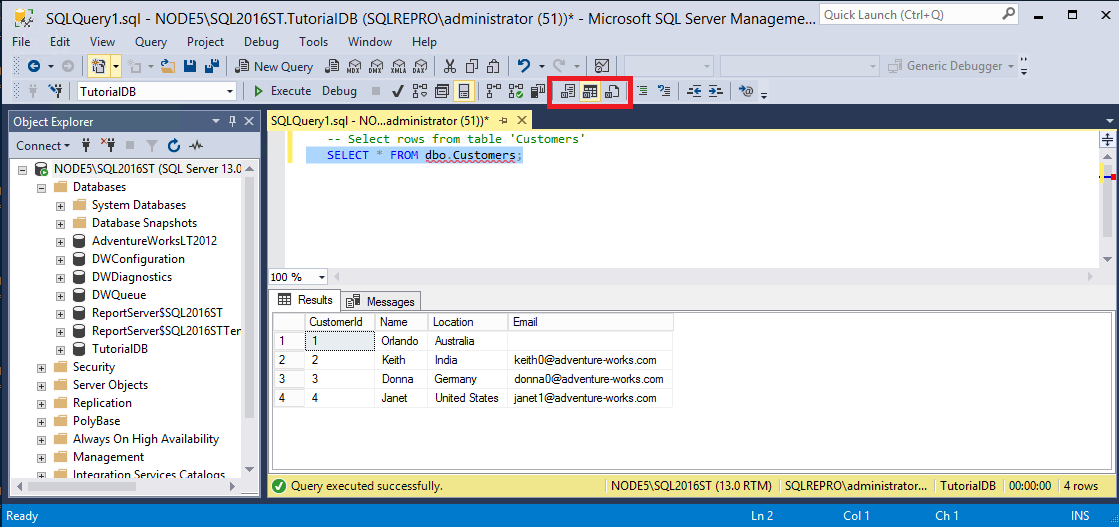Open Activity Monitor from the Object Explorer toolbar
This screenshot has width=1119, height=527.
click(x=196, y=146)
